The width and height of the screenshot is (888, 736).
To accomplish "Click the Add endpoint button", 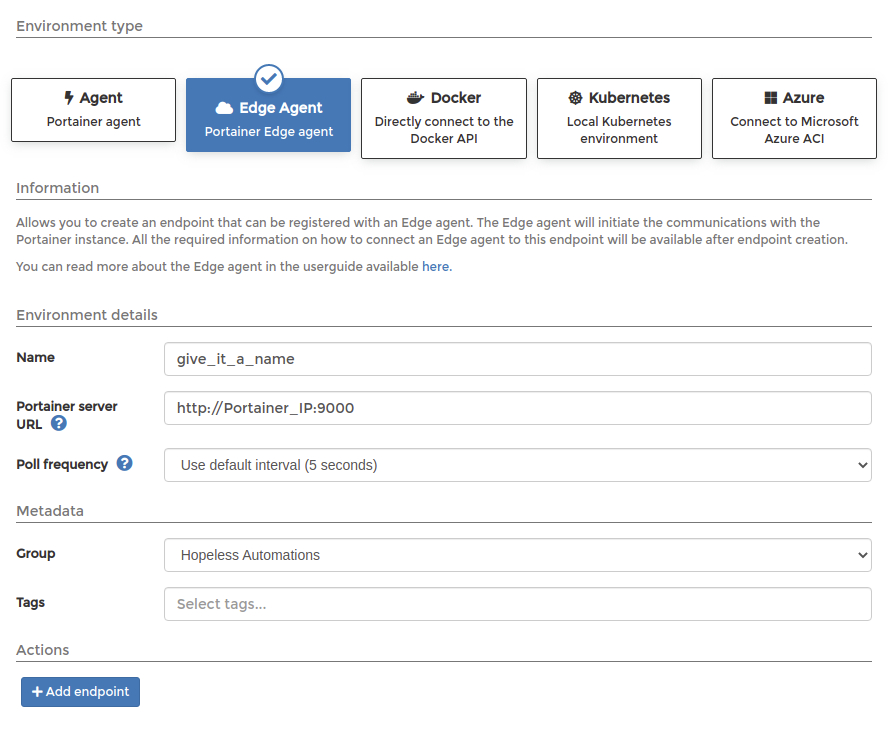I will coord(80,692).
